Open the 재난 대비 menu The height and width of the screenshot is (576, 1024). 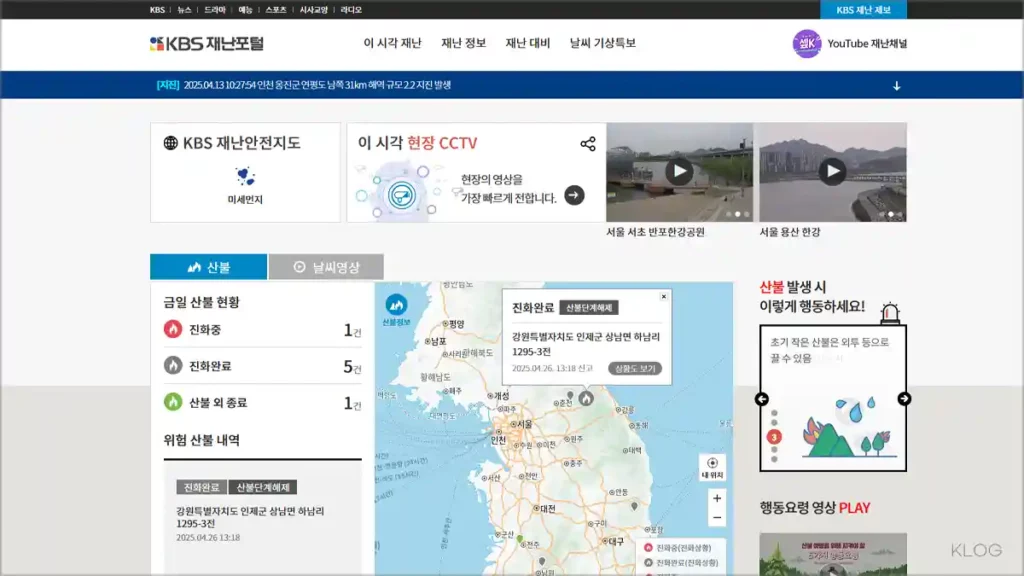click(x=528, y=43)
